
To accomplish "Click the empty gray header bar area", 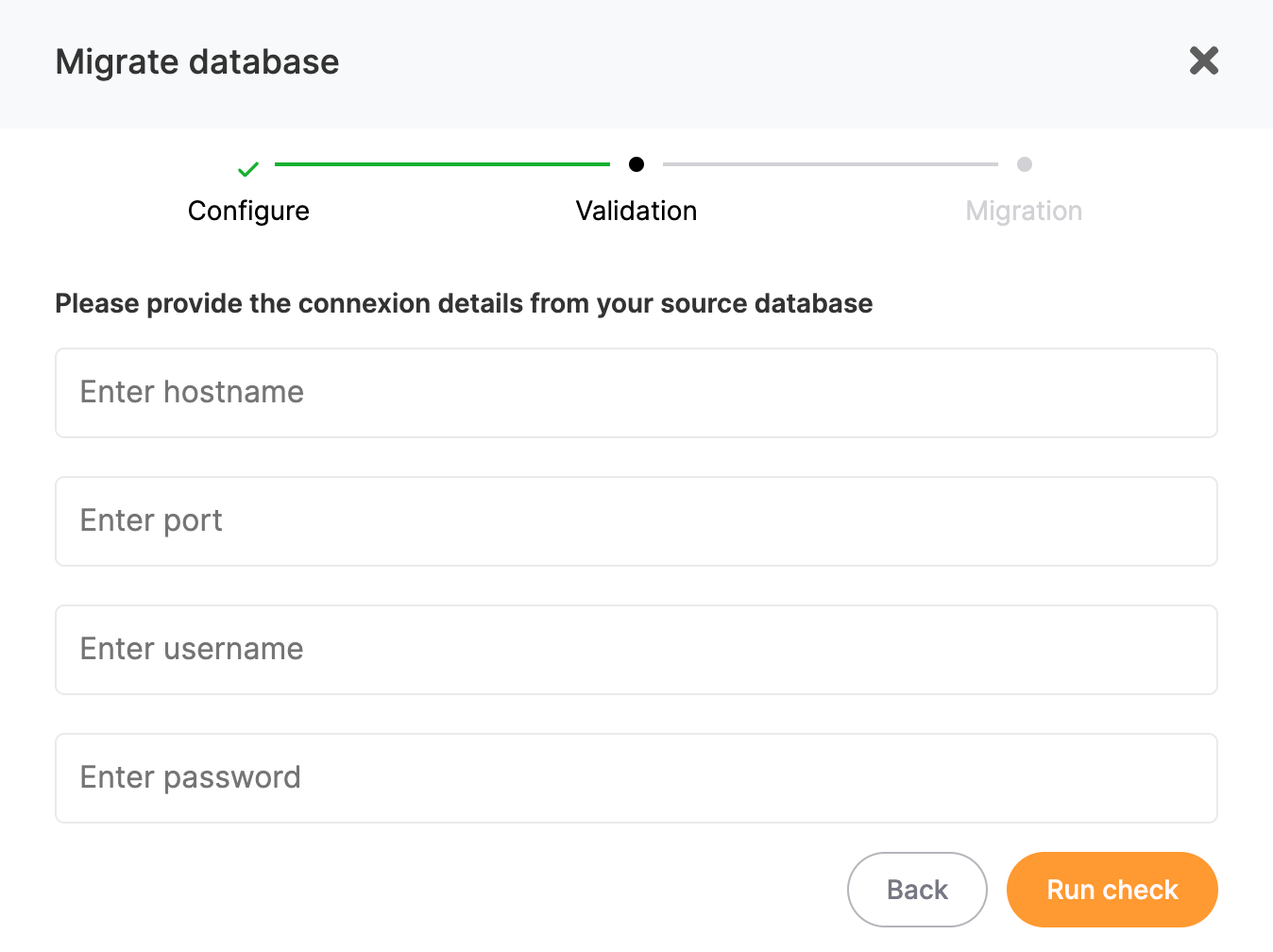I will click(x=755, y=62).
